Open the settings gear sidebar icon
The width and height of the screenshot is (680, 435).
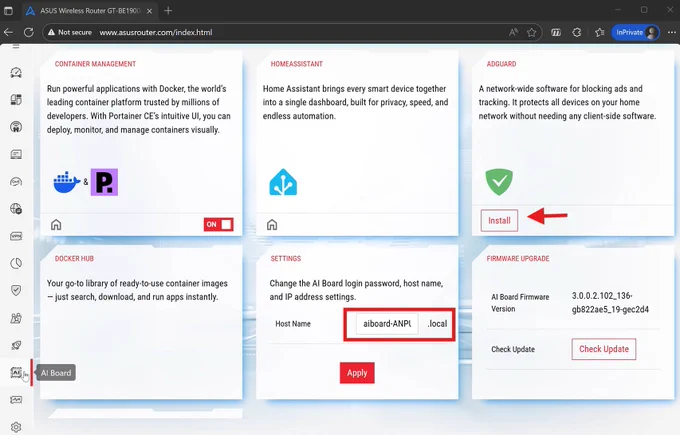tap(16, 427)
